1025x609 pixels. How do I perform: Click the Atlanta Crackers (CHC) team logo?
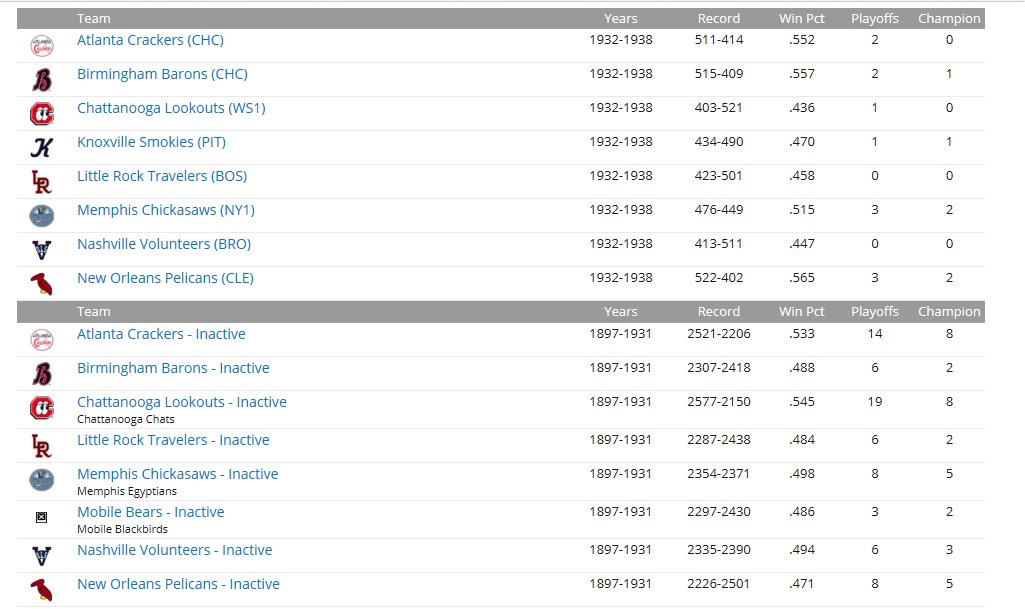(41, 45)
